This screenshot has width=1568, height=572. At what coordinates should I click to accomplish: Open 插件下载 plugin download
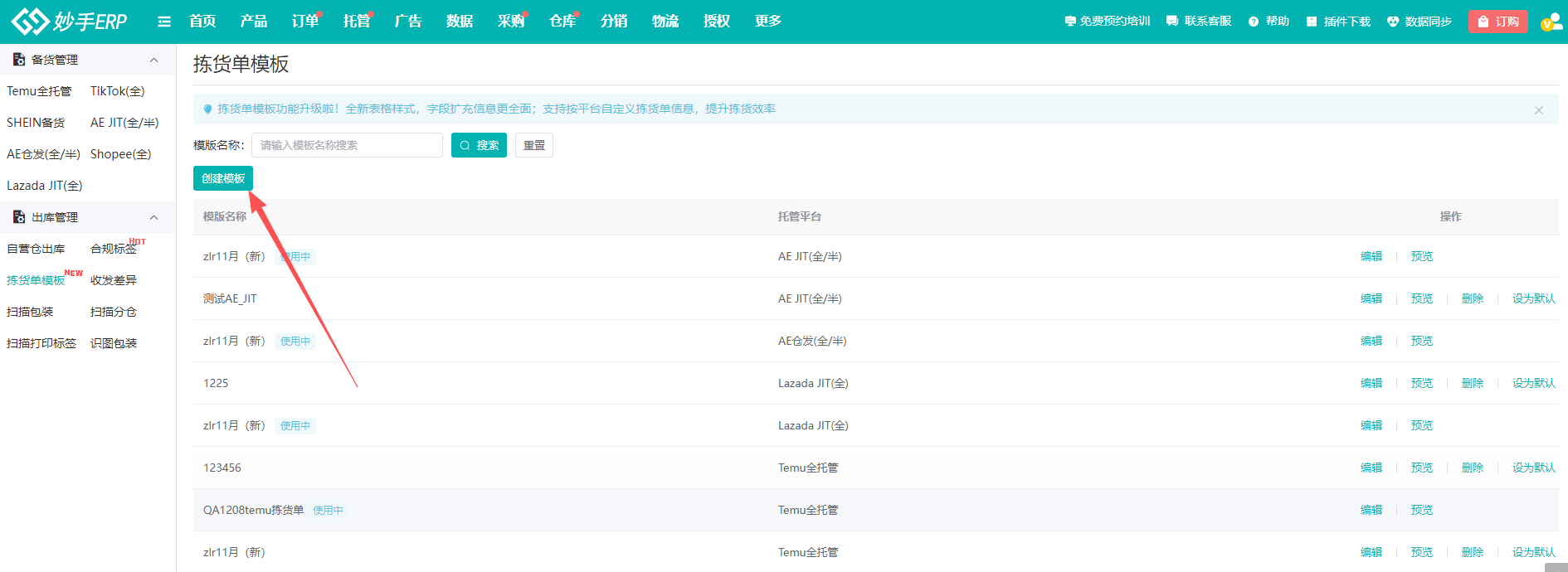(1312, 22)
